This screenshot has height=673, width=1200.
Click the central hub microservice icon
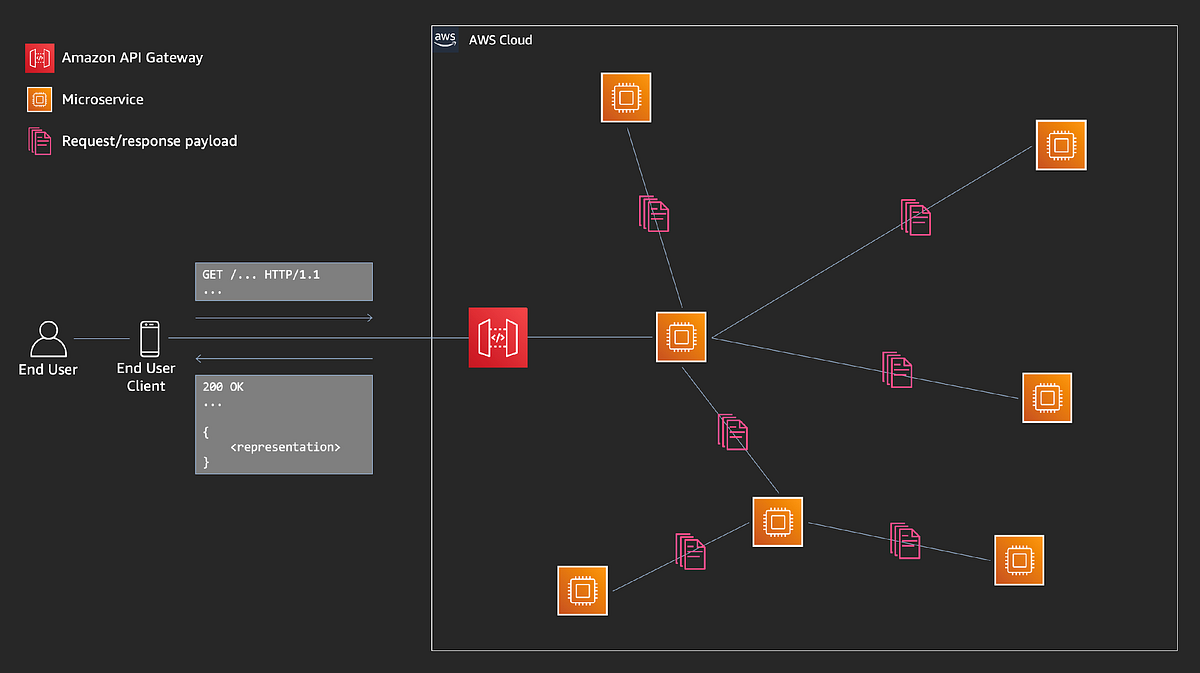(x=681, y=337)
